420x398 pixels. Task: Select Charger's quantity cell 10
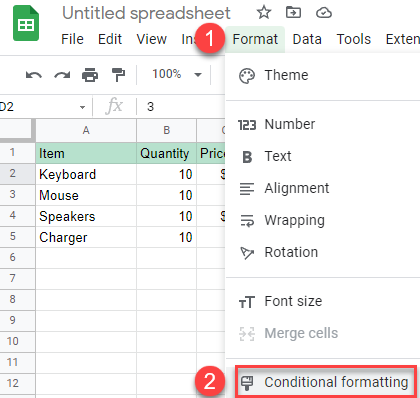coord(166,237)
